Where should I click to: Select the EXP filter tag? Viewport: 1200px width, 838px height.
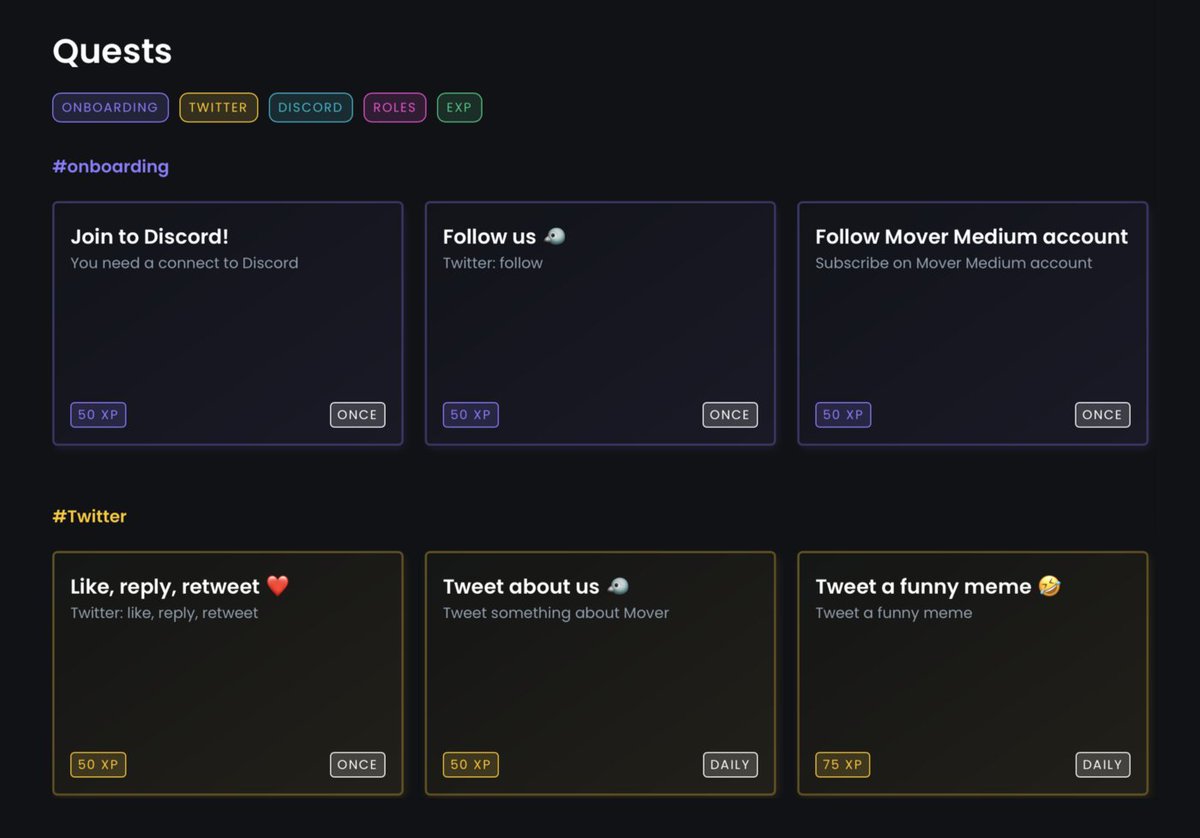(x=459, y=107)
